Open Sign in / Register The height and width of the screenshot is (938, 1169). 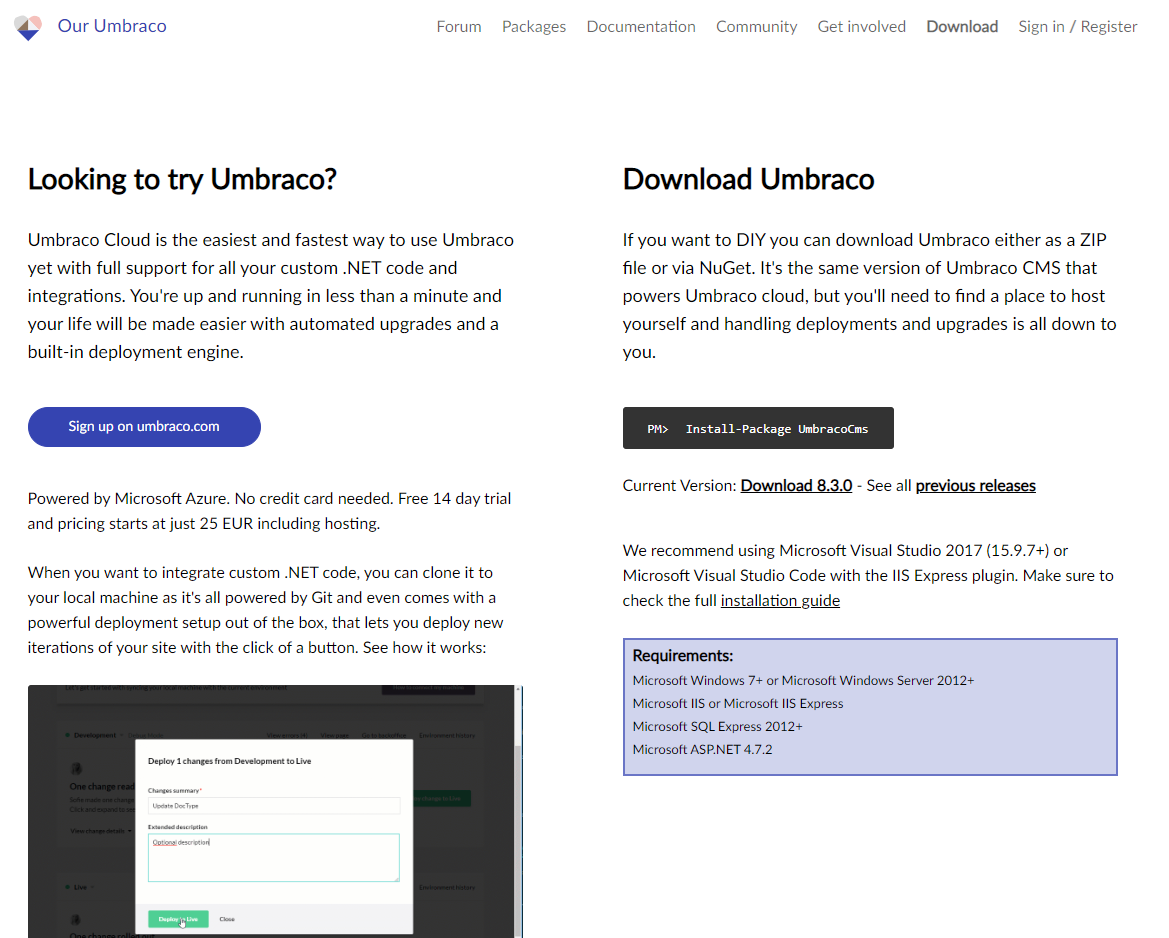1078,27
